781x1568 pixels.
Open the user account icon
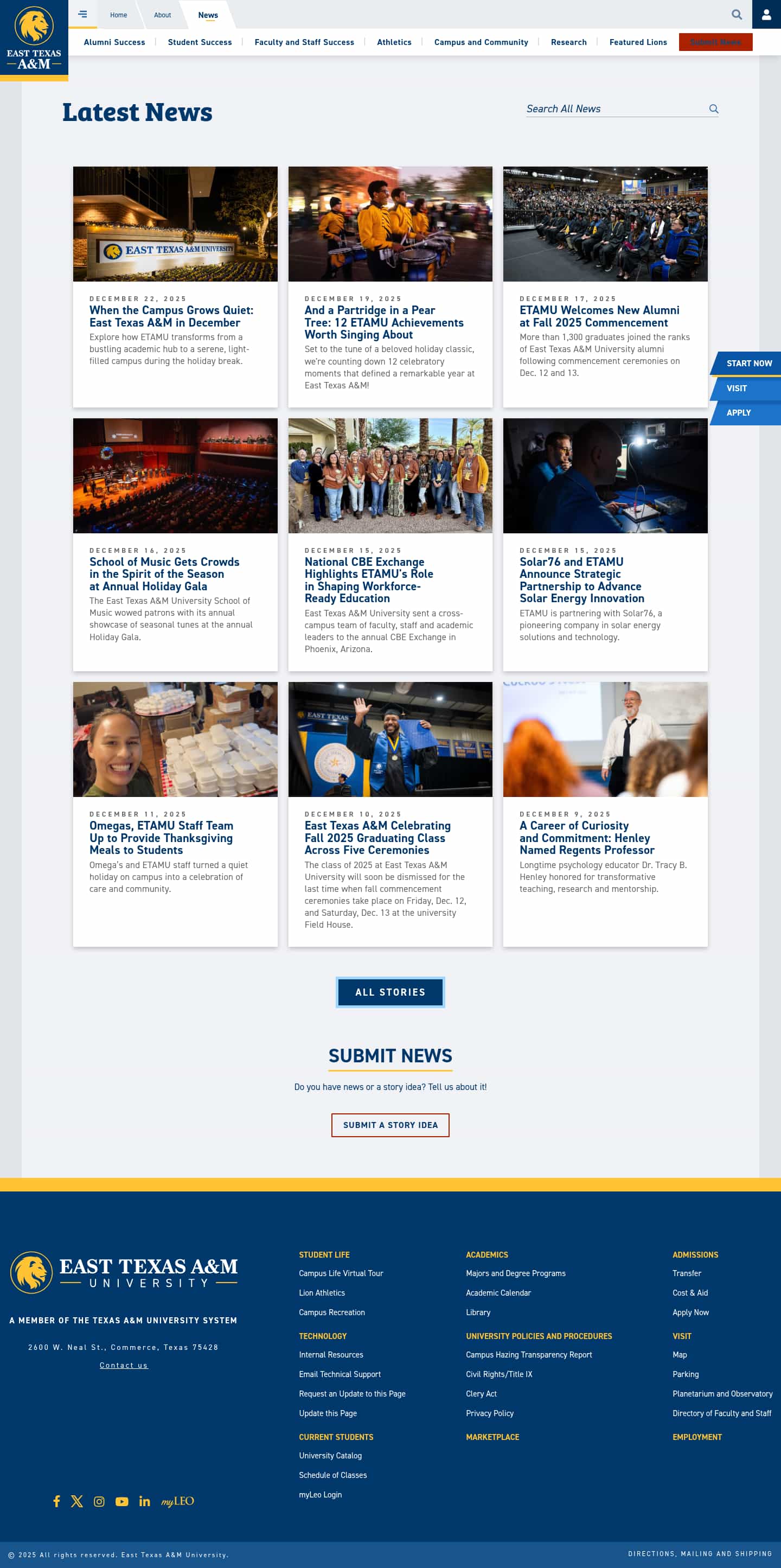click(766, 15)
